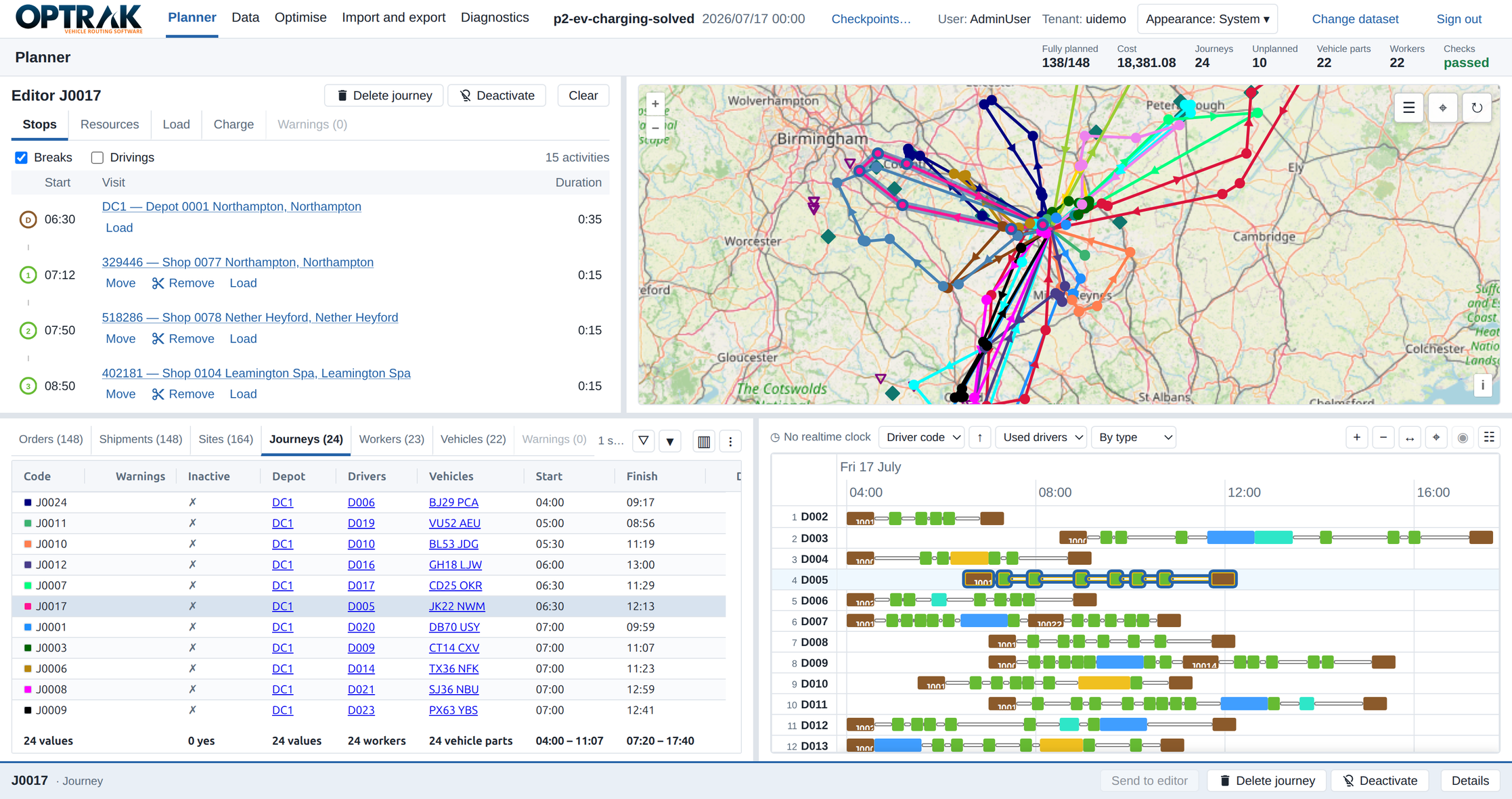Zoom out the Gantt timeline
1512x799 pixels.
[1383, 438]
